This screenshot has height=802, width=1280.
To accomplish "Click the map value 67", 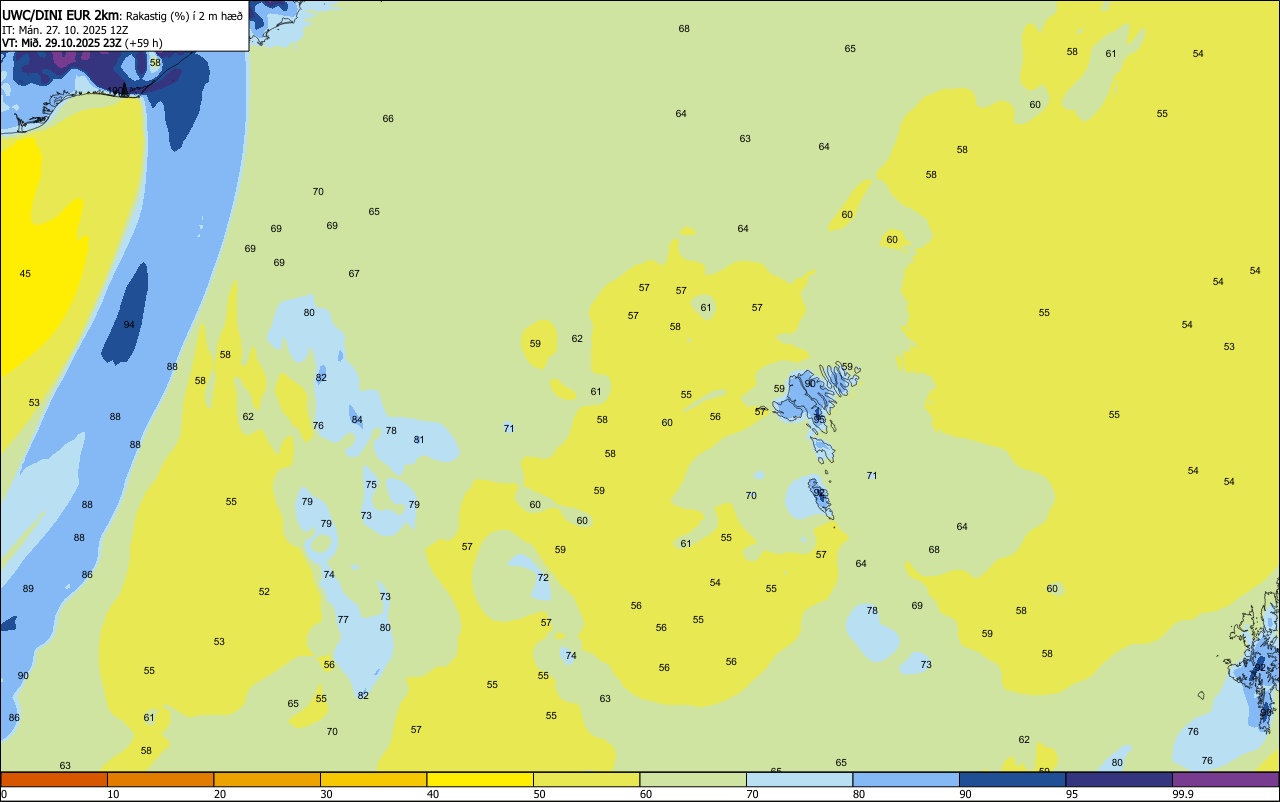I will coord(354,274).
